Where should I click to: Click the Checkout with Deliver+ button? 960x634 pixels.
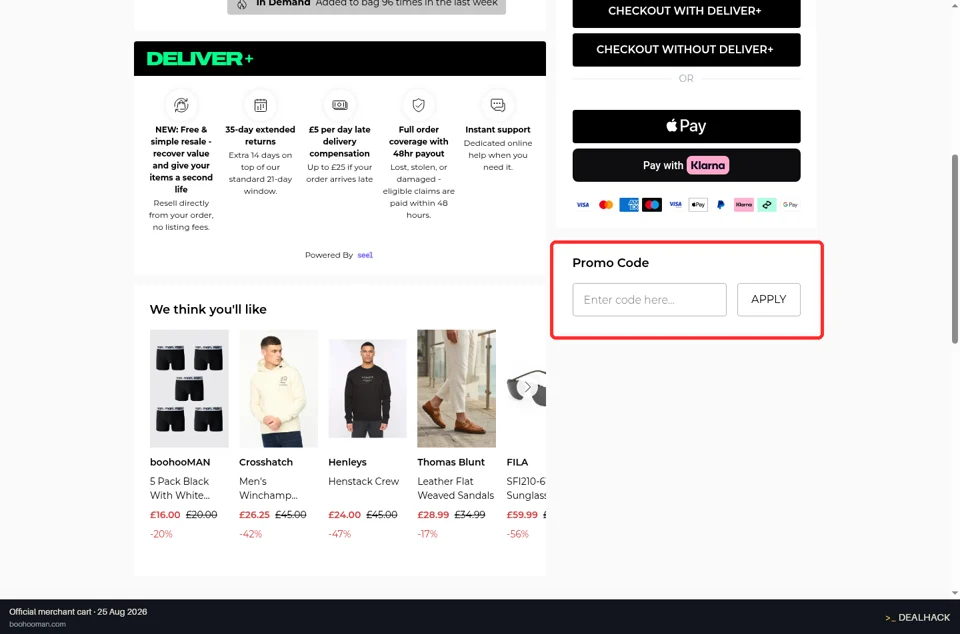click(x=686, y=12)
